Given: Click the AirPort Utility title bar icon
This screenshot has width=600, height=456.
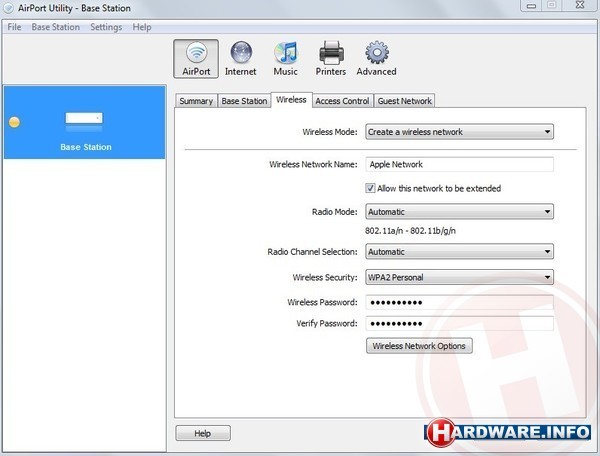Looking at the screenshot, I should click(x=8, y=8).
